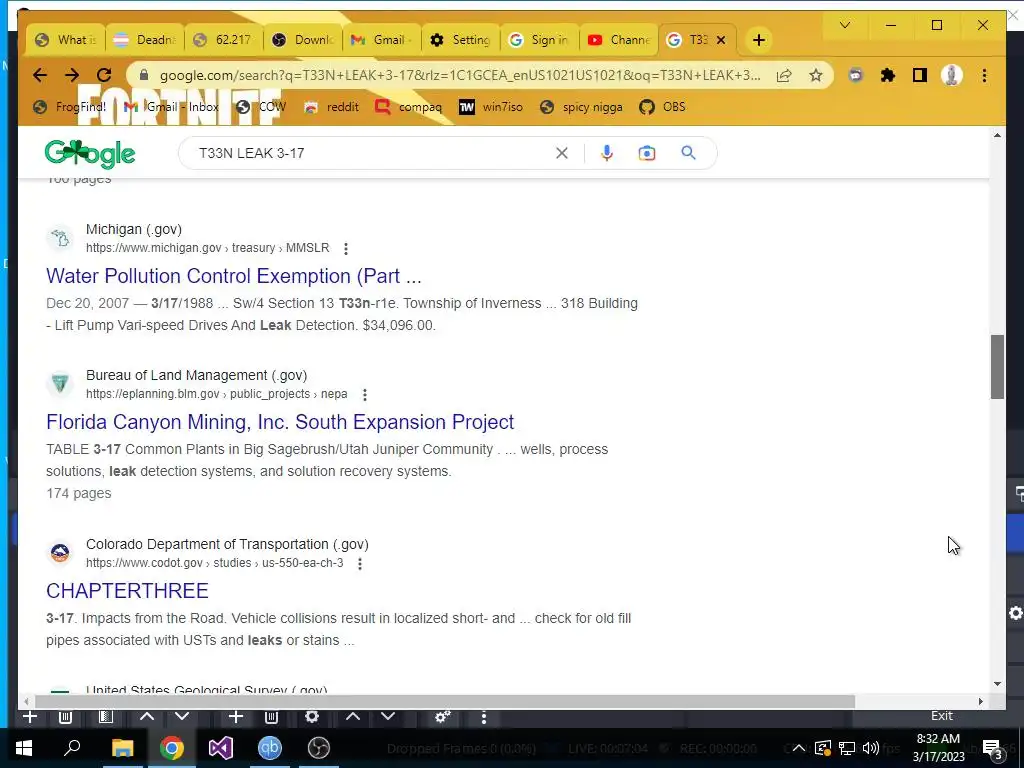
Task: Click the taskbar clock showing 8:32 AM
Action: coord(938,748)
